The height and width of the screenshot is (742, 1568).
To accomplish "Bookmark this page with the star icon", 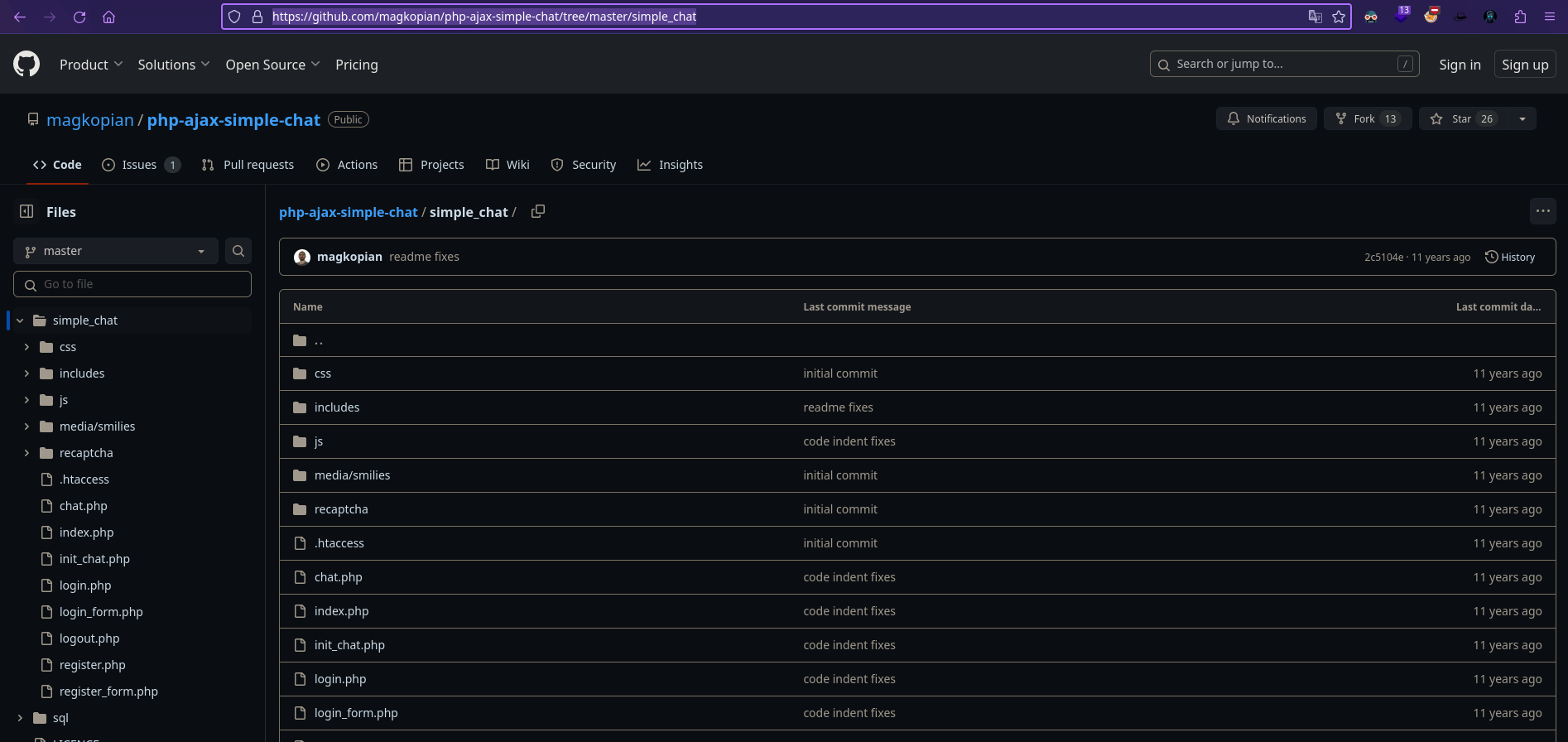I will click(x=1339, y=17).
